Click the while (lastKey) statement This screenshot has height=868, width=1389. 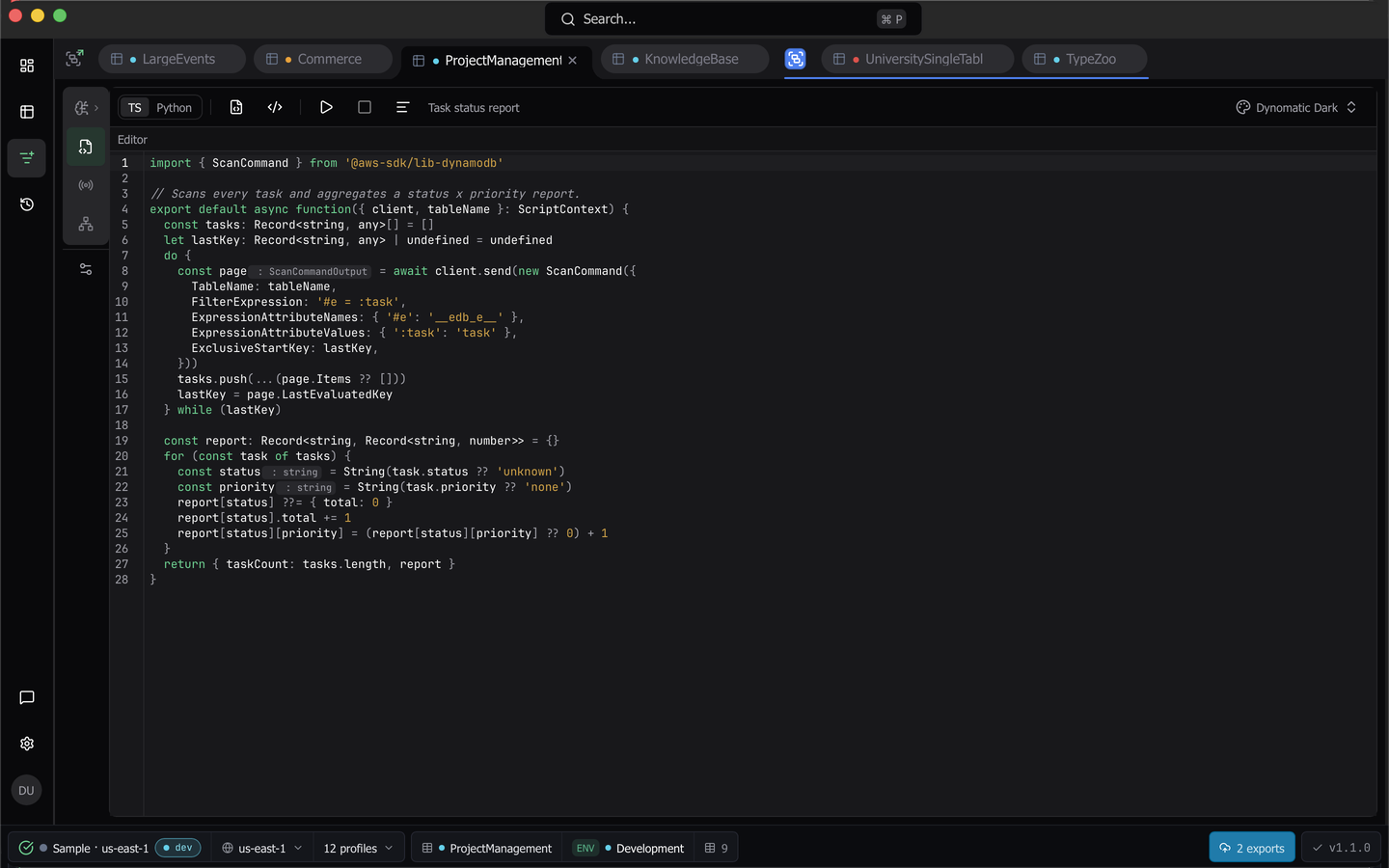(x=229, y=410)
